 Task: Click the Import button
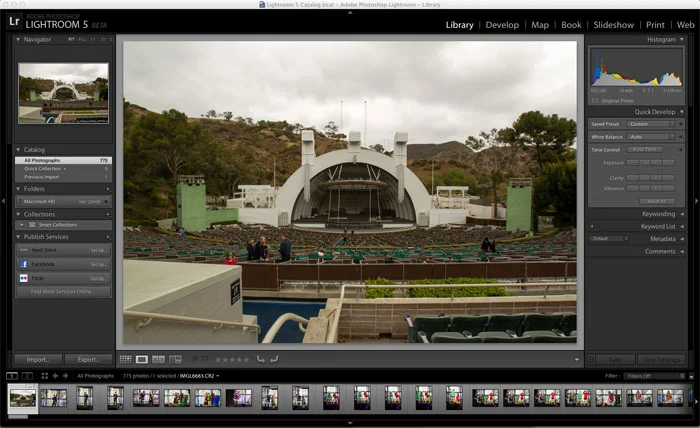point(38,359)
